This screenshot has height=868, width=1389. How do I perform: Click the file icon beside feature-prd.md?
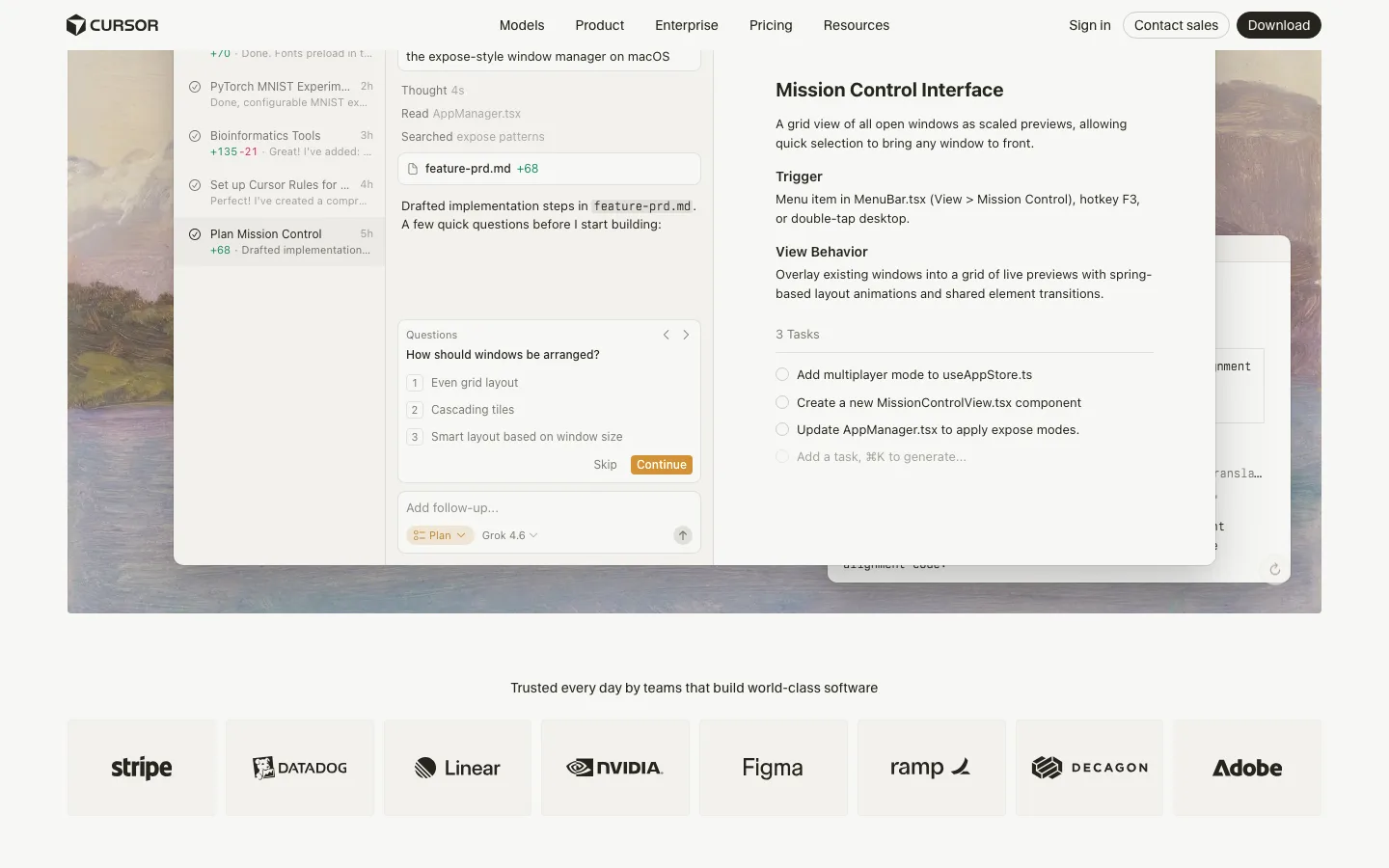pyautogui.click(x=413, y=169)
